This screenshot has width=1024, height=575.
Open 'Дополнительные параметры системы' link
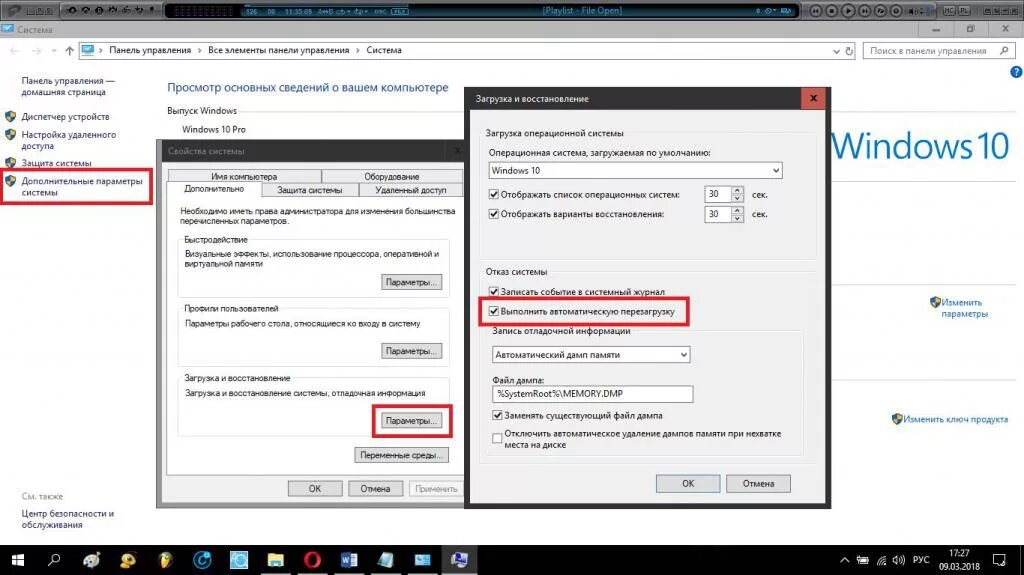pos(82,187)
